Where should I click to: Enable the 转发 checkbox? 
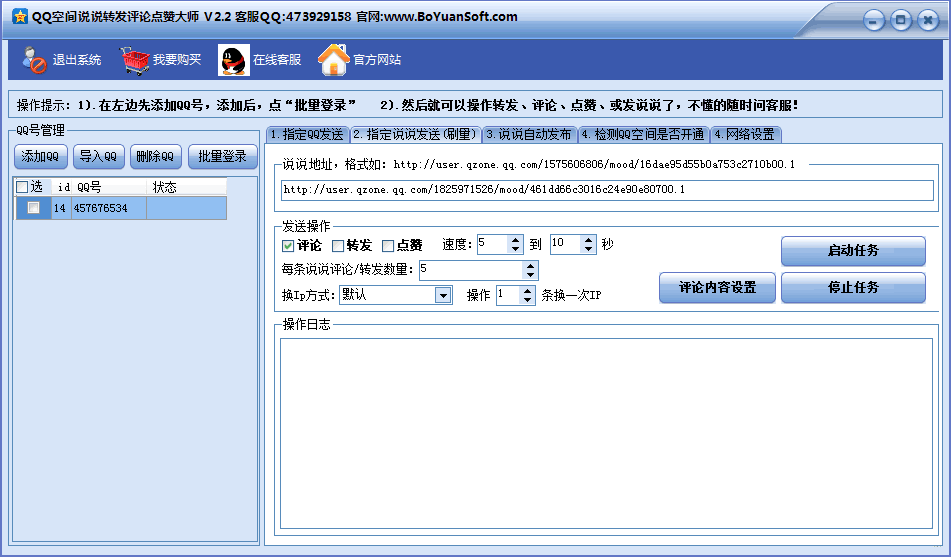338,246
